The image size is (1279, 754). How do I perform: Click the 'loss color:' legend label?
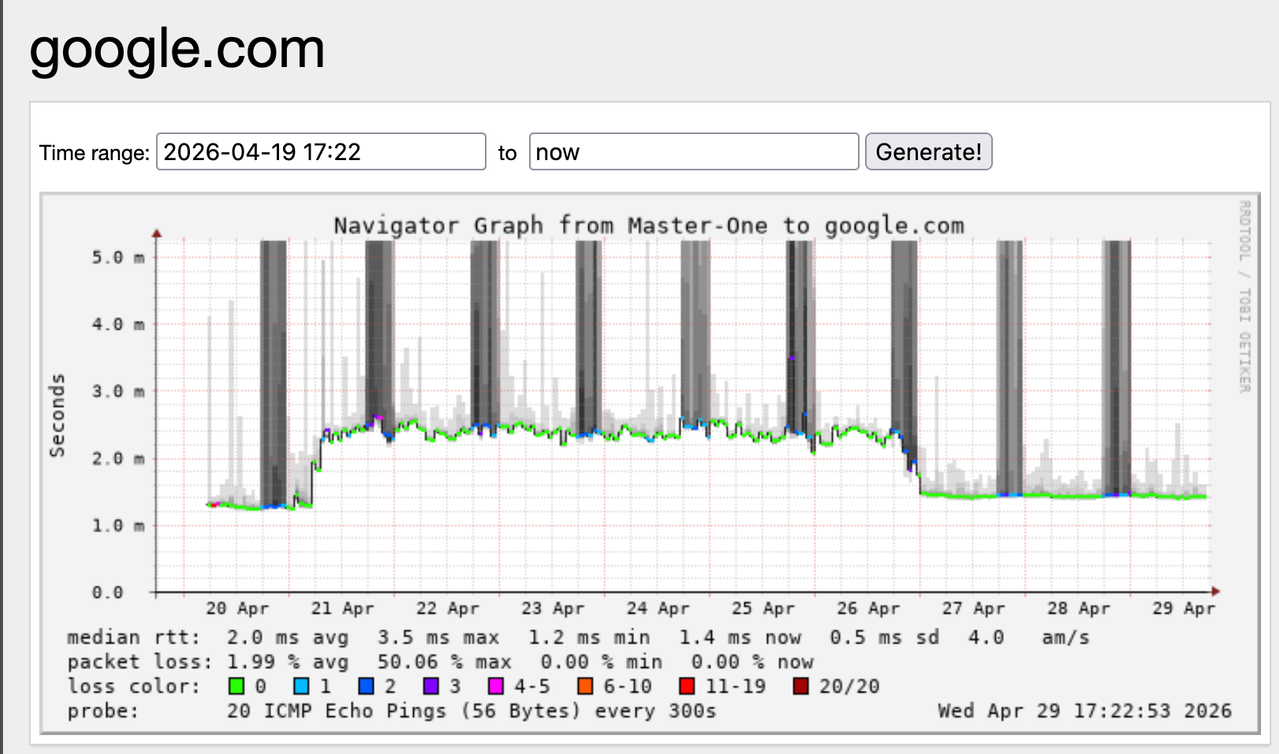(133, 687)
